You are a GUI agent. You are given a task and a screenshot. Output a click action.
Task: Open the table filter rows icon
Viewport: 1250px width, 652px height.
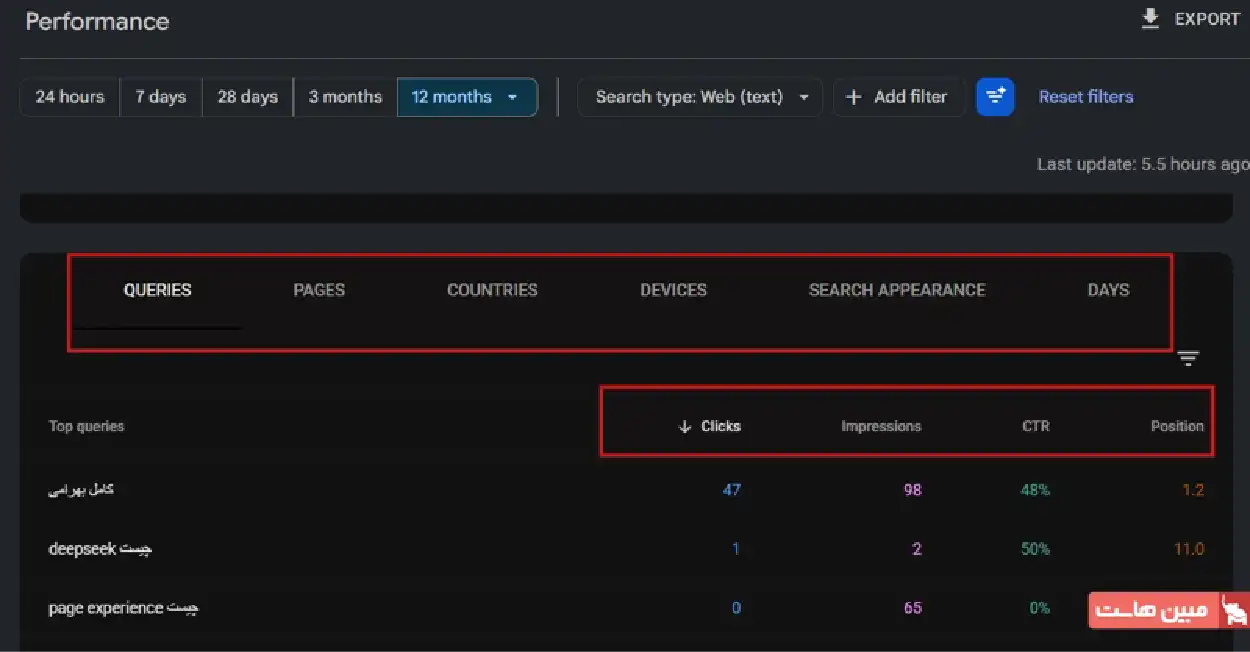point(1188,358)
